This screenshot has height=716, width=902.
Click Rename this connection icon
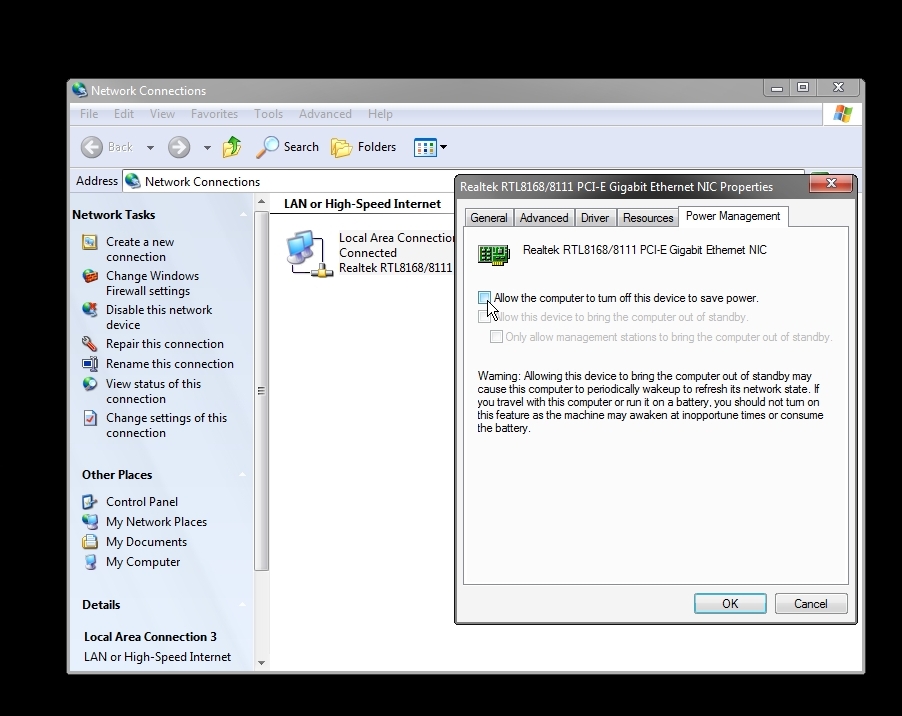pos(90,364)
